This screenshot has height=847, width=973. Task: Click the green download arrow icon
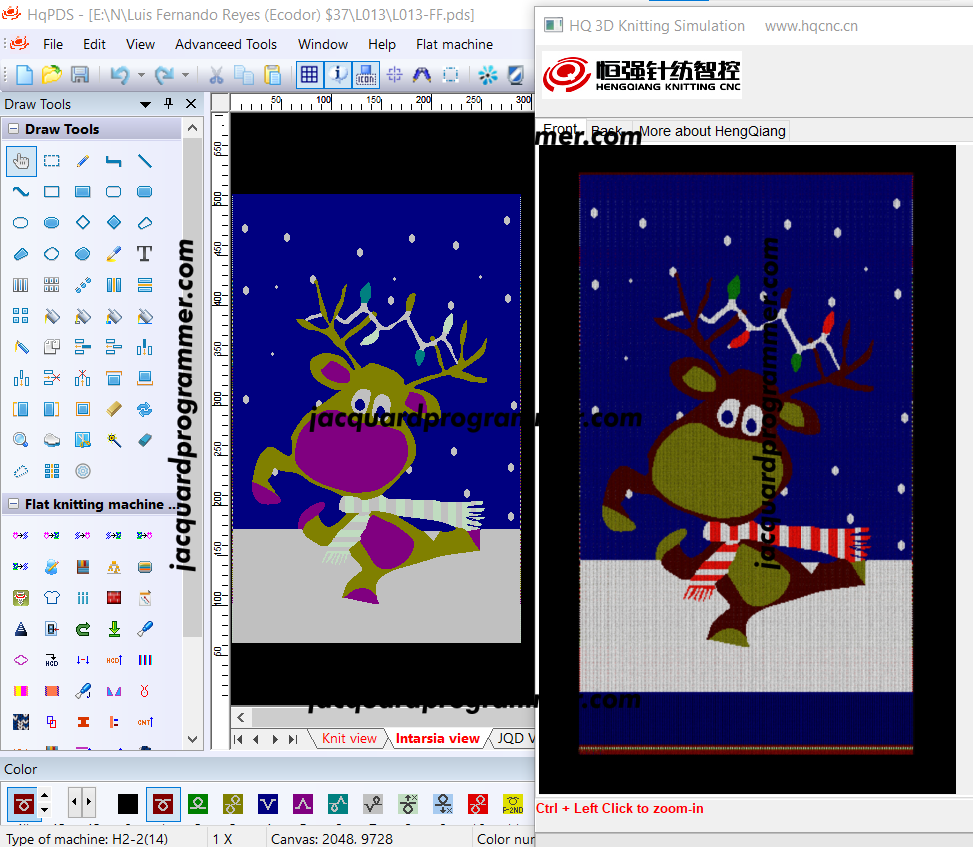[x=114, y=629]
